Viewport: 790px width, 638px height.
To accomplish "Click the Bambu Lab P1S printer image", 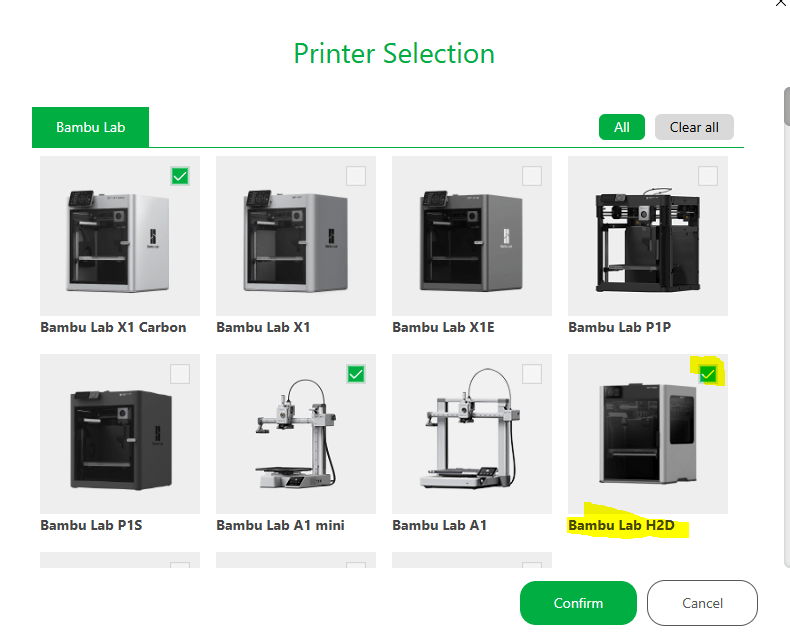I will tap(120, 434).
